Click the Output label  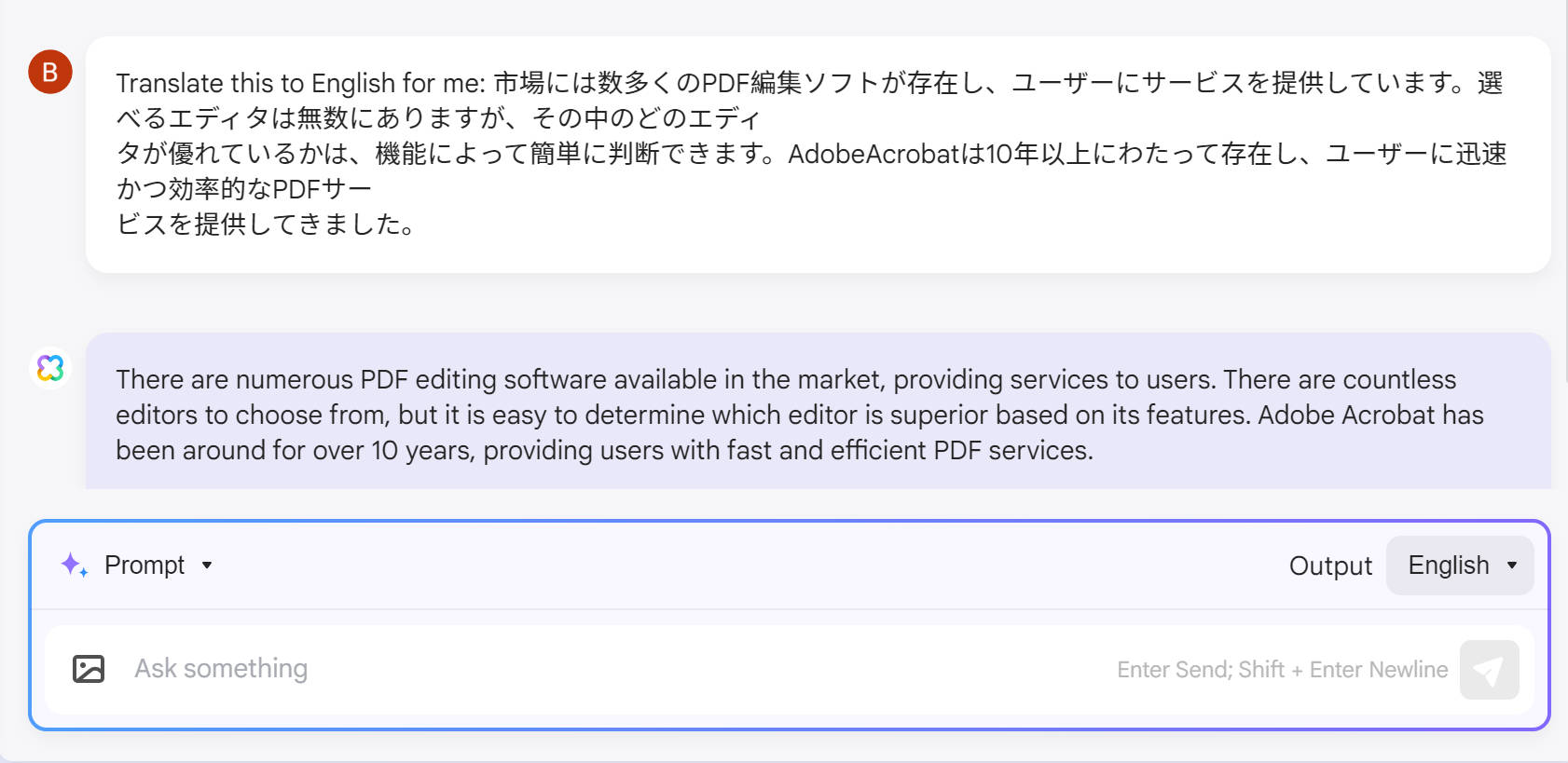1330,566
